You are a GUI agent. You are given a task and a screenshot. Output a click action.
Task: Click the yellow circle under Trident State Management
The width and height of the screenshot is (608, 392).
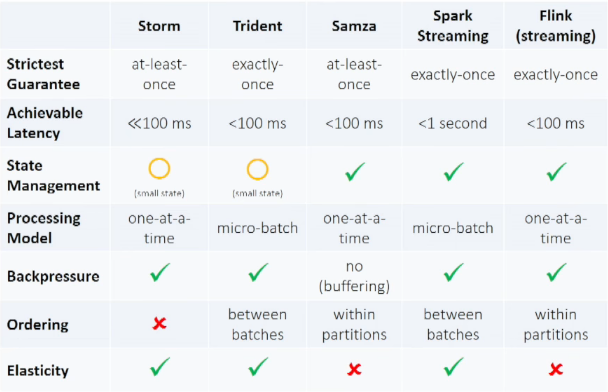(257, 169)
